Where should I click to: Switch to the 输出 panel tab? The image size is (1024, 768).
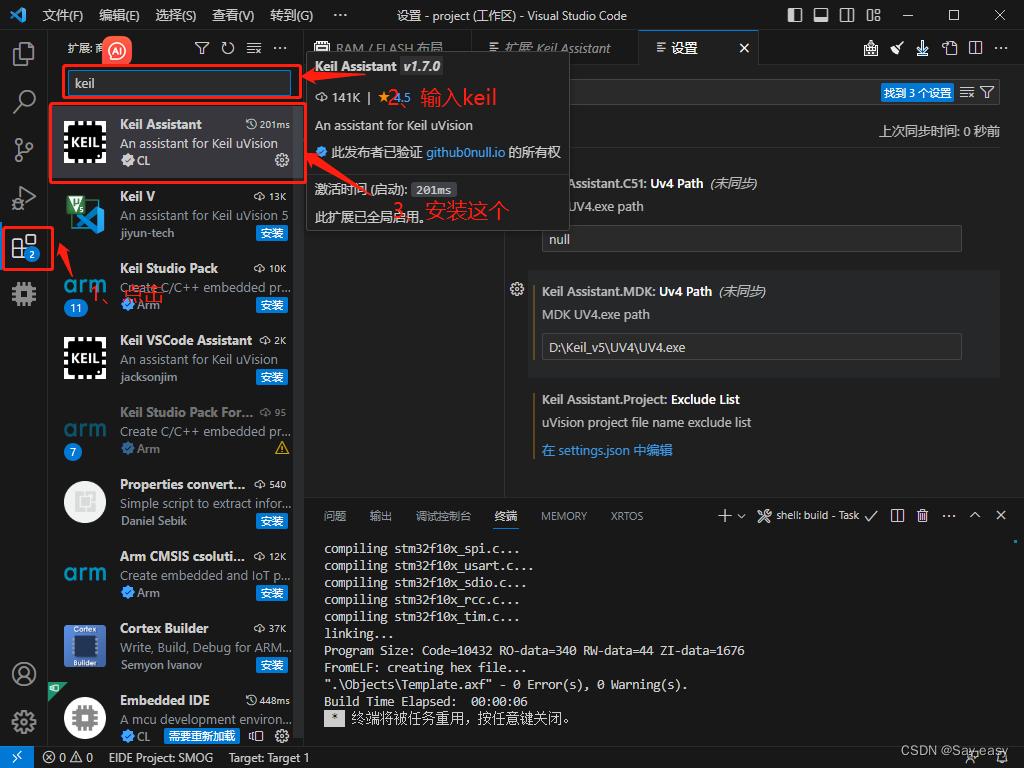pos(381,516)
